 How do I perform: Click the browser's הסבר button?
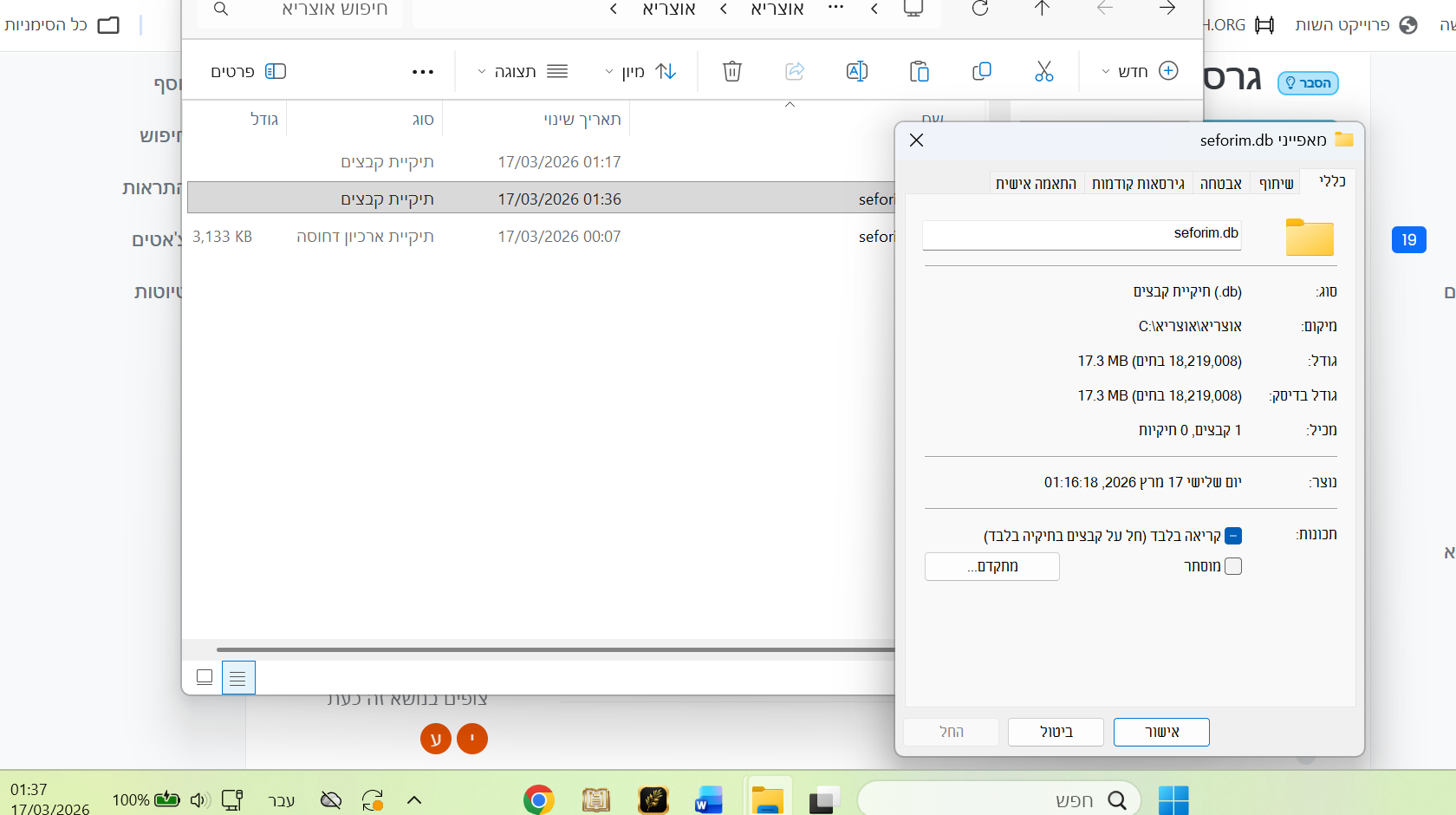tap(1308, 83)
